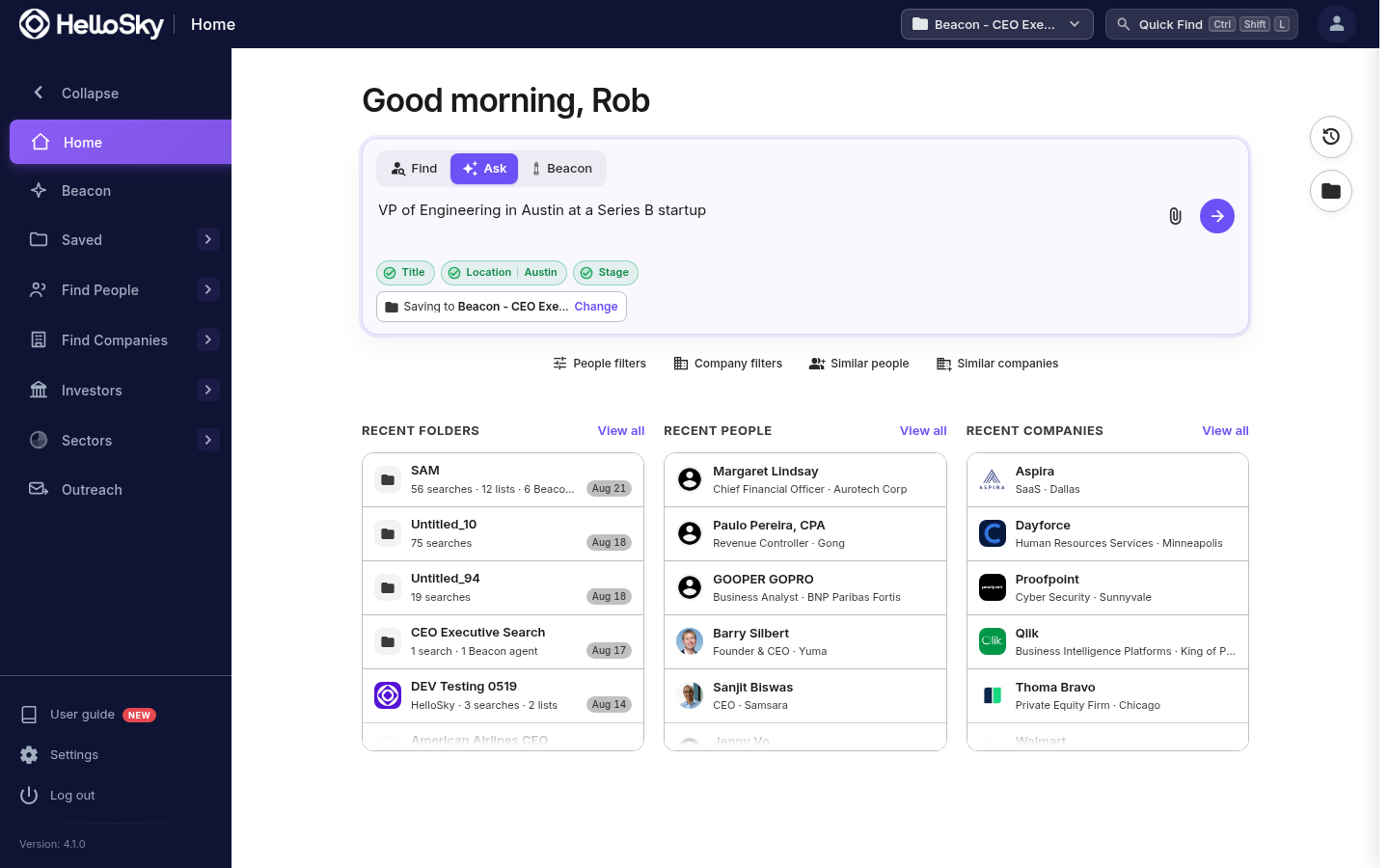This screenshot has height=868, width=1389.
Task: Switch to the Find mode tab
Action: [x=415, y=169]
